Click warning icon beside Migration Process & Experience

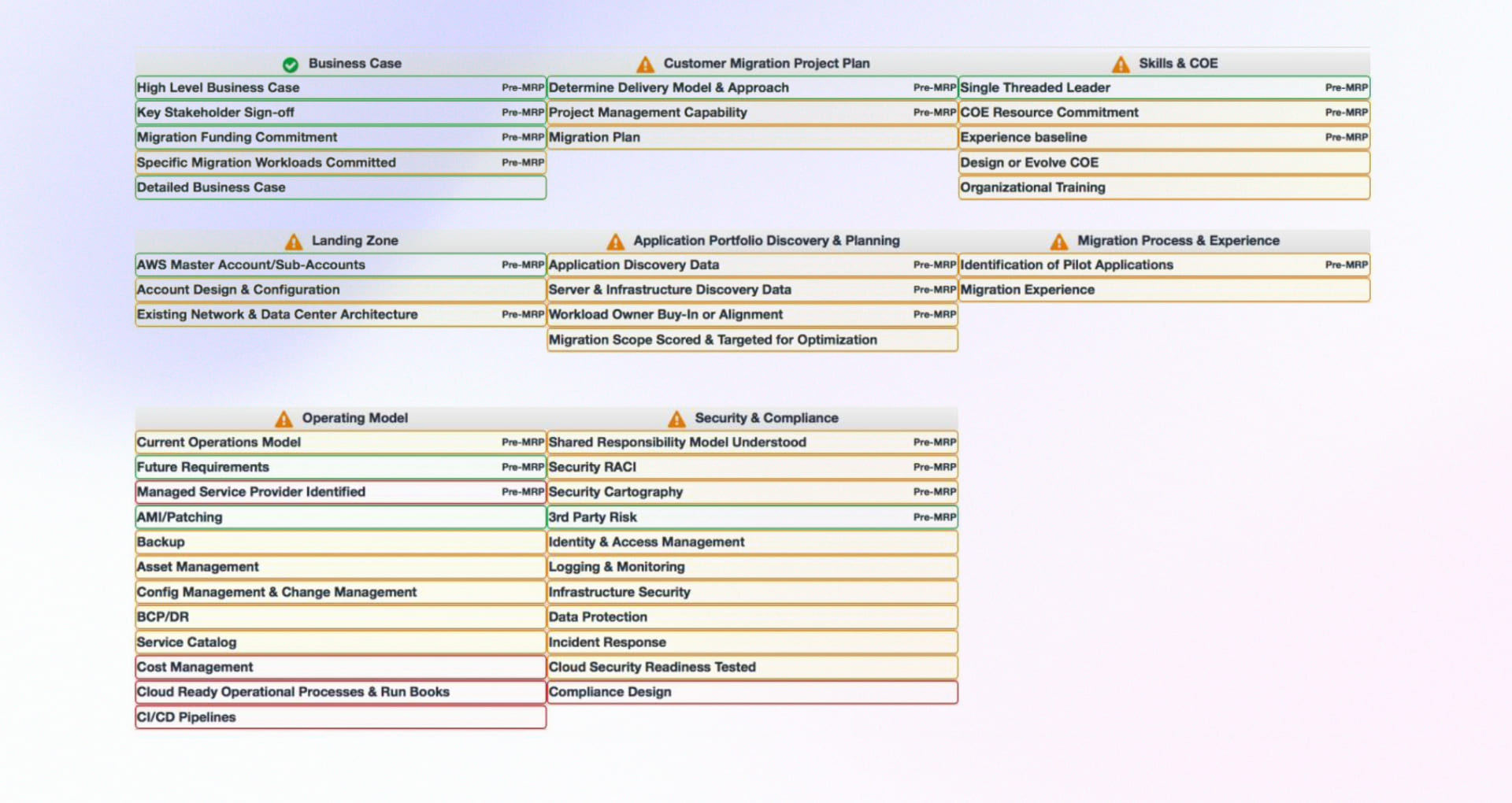(x=1059, y=241)
